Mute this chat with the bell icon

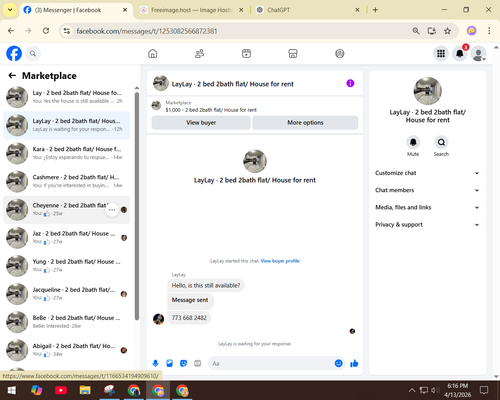pos(413,142)
